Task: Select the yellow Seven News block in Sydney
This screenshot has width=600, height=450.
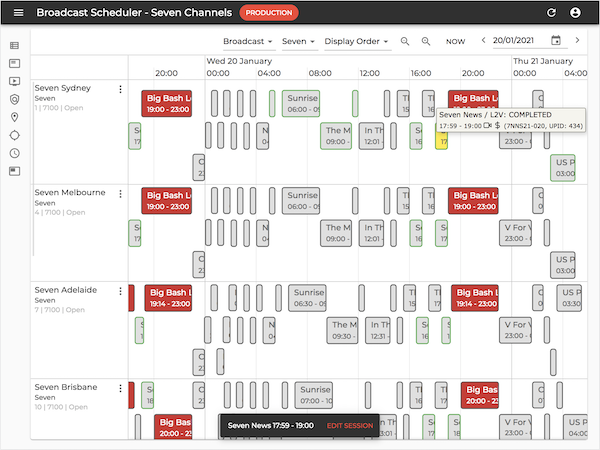Action: tap(441, 140)
